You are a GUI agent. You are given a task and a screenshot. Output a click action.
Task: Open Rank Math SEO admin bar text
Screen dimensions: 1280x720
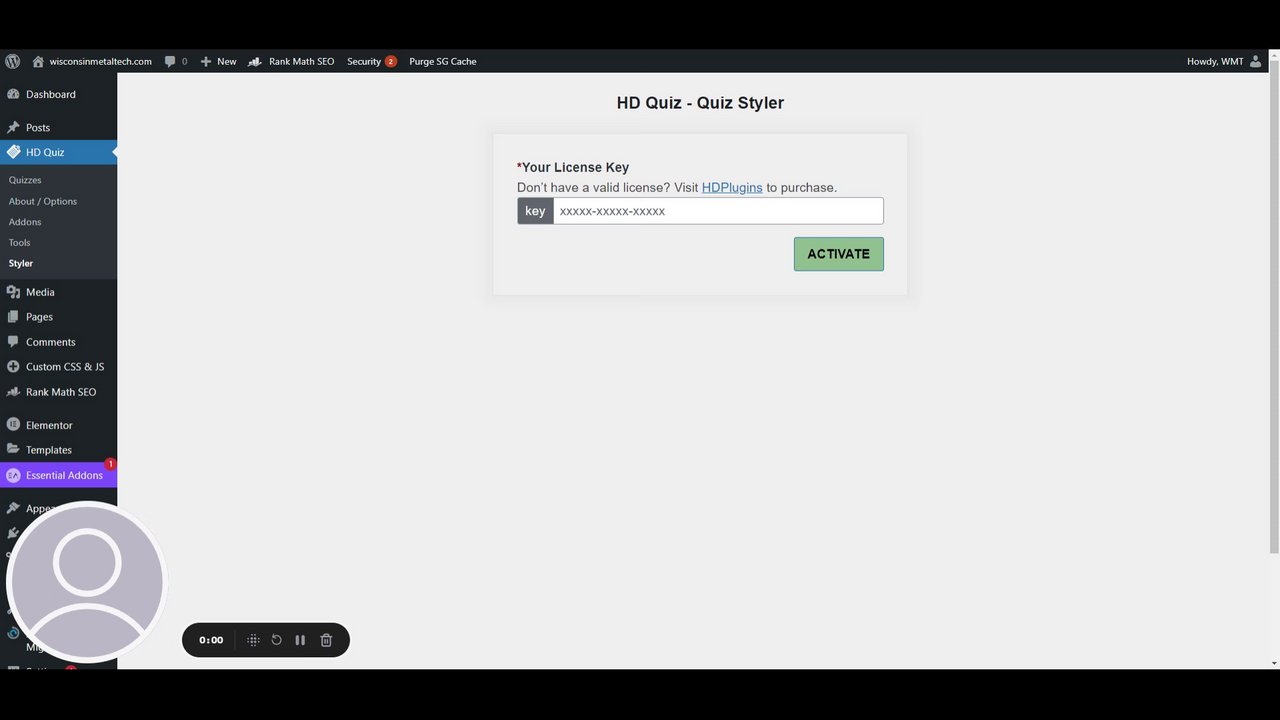coord(302,61)
